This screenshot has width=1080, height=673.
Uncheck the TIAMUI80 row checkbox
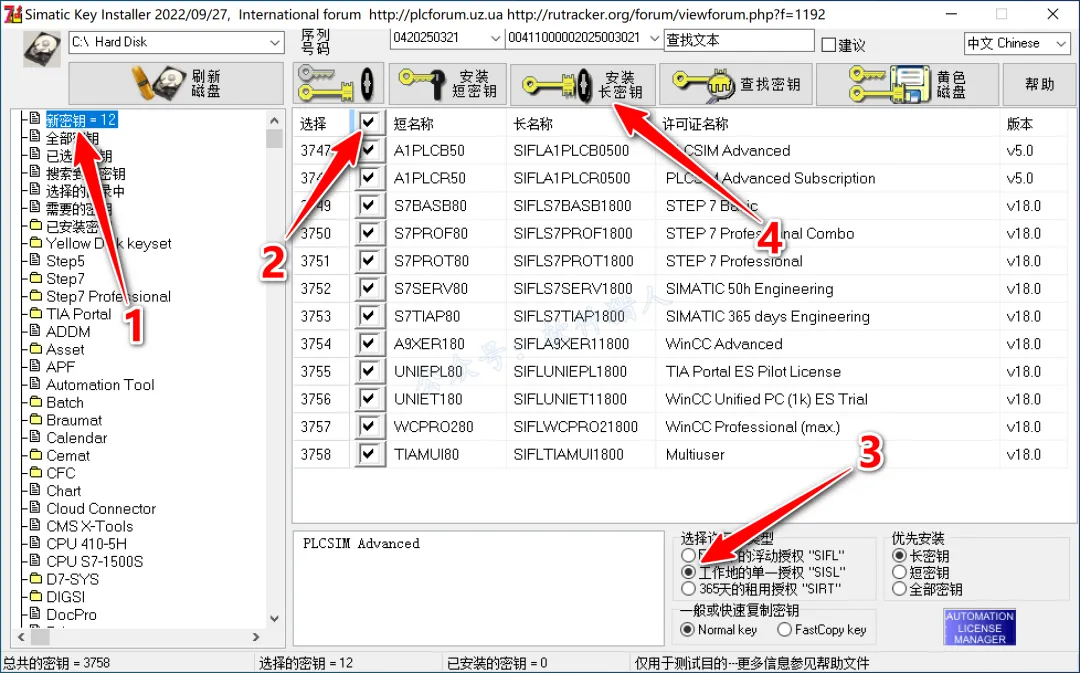coord(368,454)
